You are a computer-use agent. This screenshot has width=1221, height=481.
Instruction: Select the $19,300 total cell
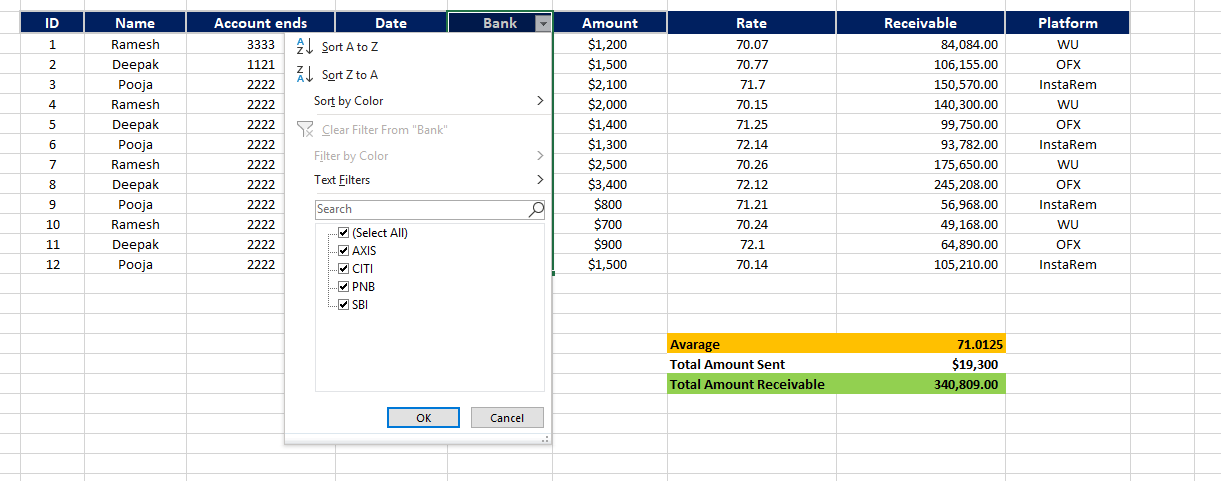921,364
